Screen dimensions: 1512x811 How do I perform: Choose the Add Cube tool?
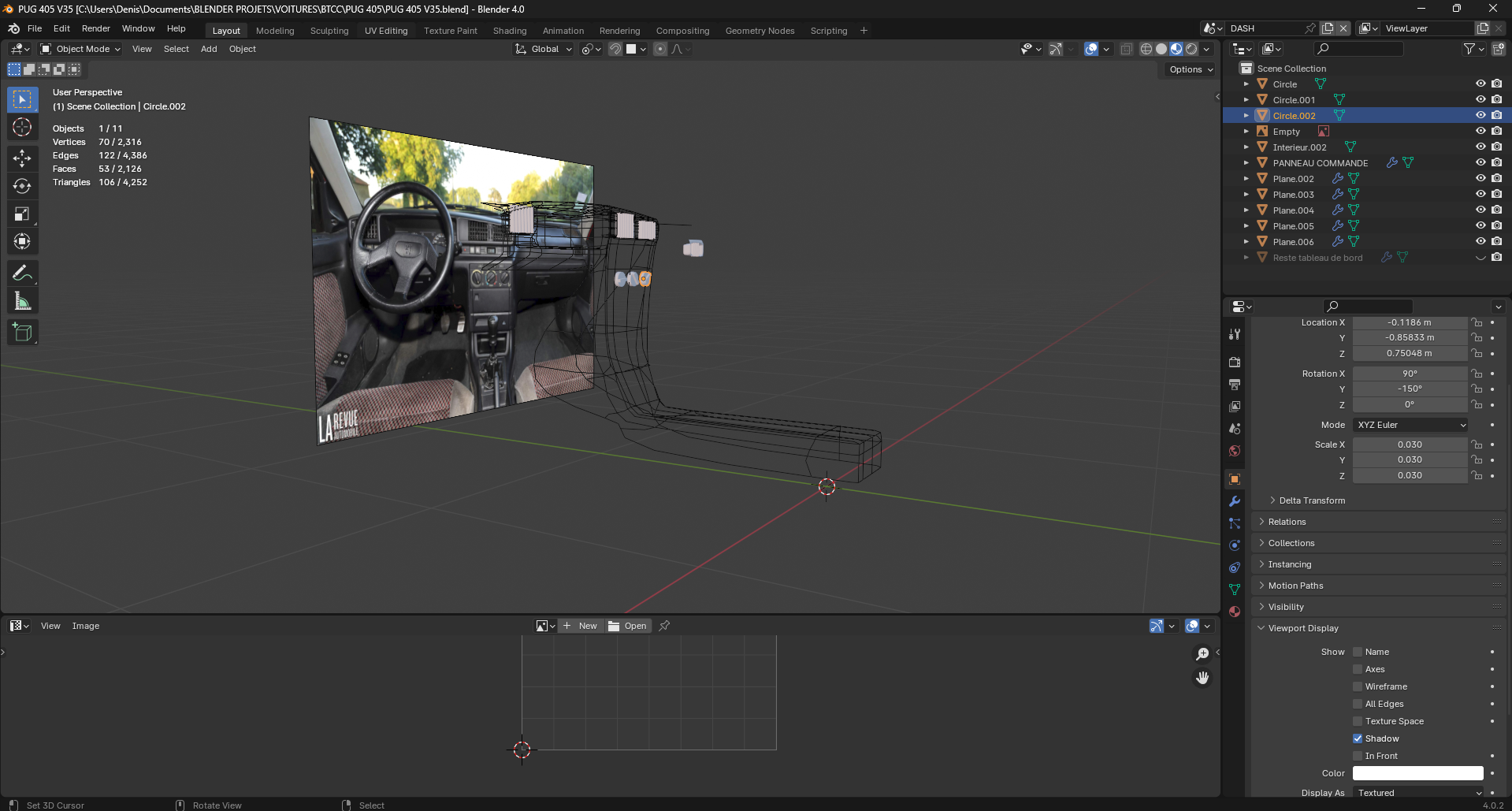tap(22, 333)
